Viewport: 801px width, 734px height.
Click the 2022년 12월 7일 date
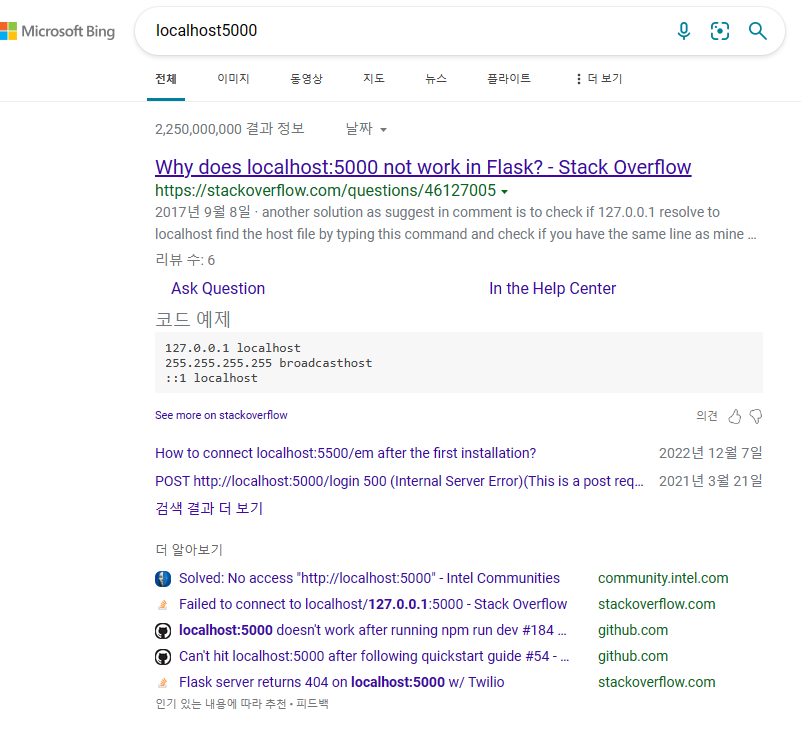coord(711,453)
